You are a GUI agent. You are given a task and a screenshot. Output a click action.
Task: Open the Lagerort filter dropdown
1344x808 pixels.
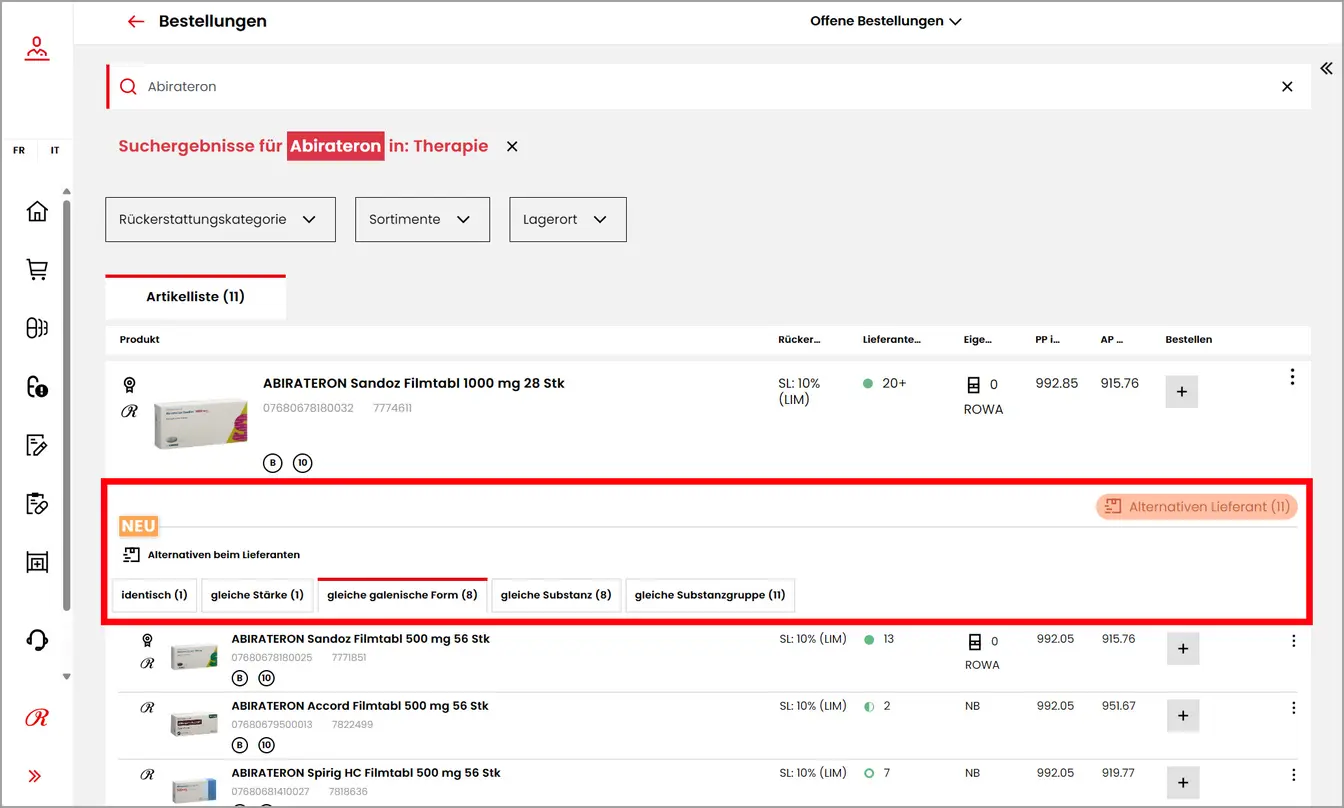[x=568, y=219]
